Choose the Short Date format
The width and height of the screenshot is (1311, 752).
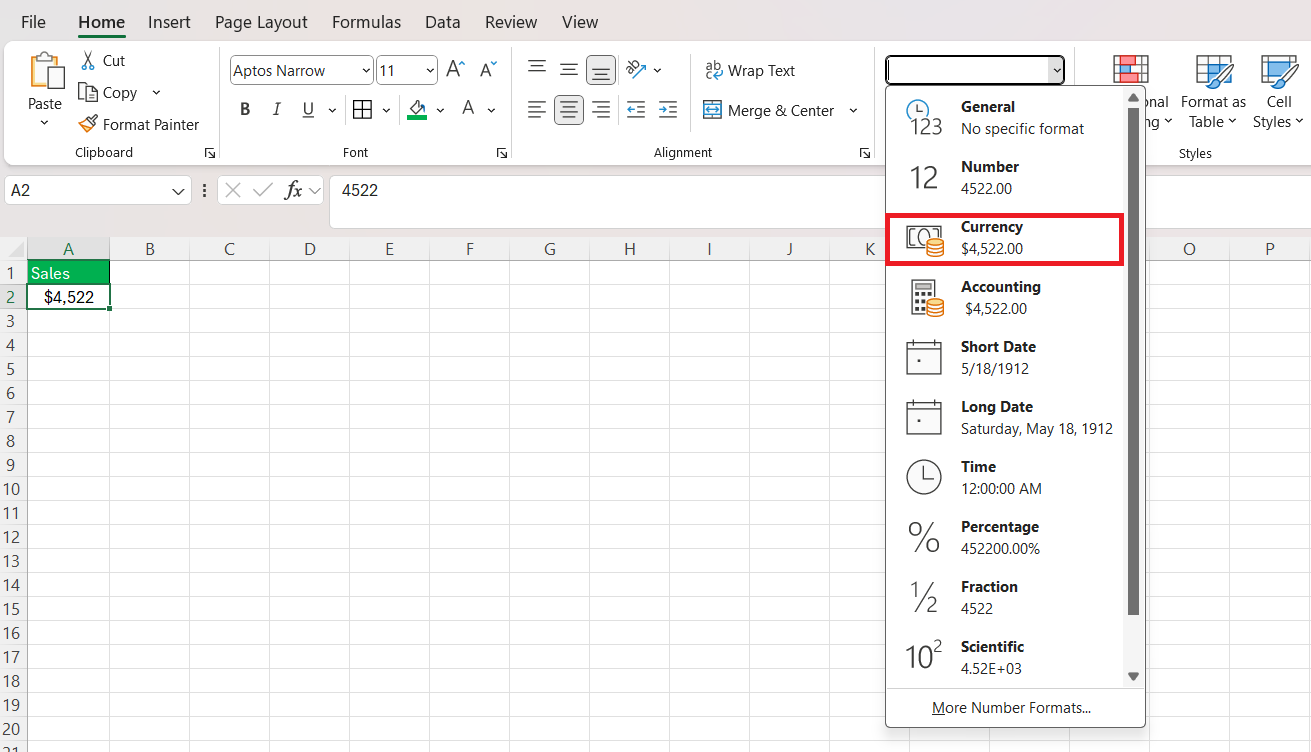point(1005,358)
